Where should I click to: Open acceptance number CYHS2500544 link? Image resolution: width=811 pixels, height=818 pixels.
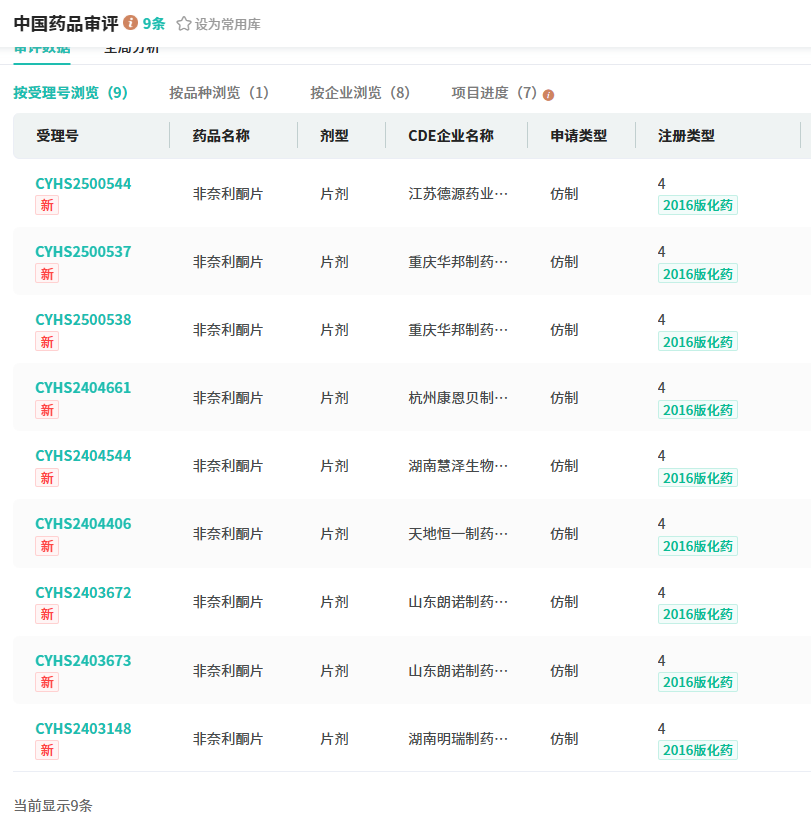click(83, 184)
